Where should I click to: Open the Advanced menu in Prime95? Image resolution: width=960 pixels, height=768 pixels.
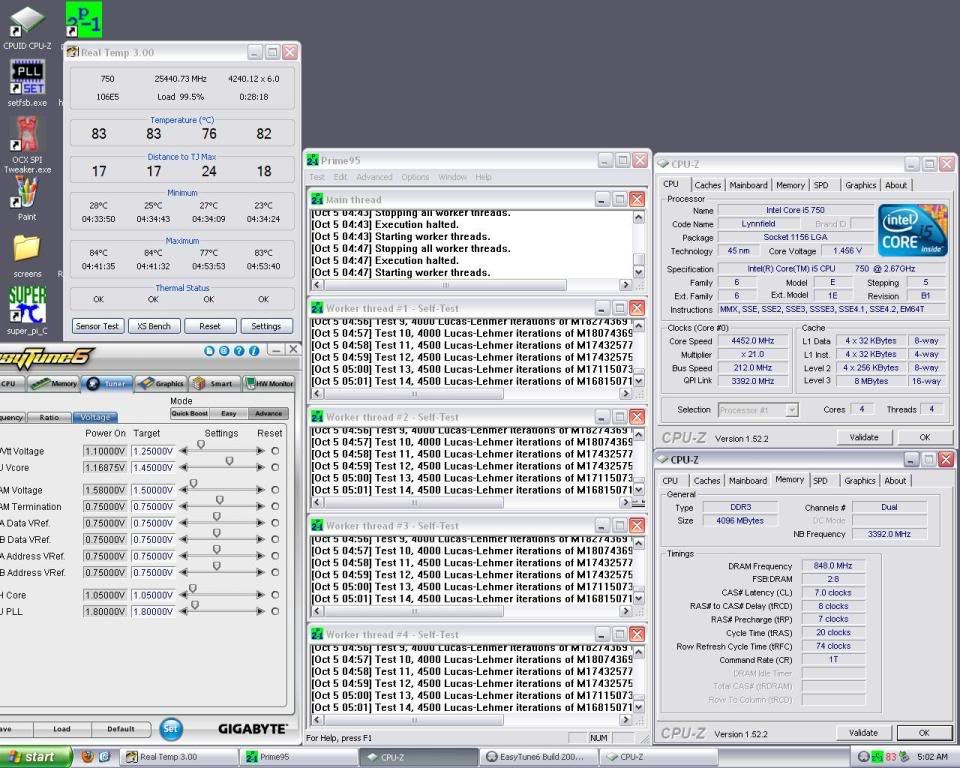[x=374, y=177]
